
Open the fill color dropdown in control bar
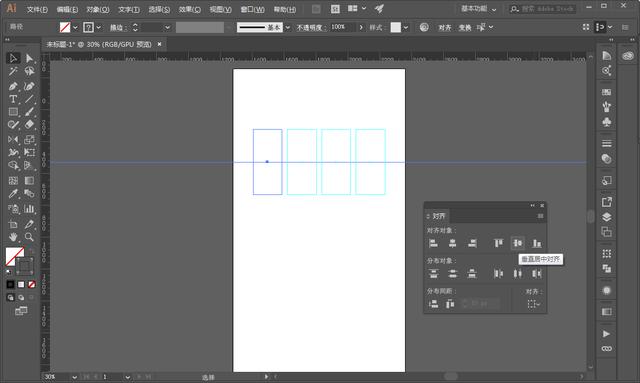coord(76,27)
